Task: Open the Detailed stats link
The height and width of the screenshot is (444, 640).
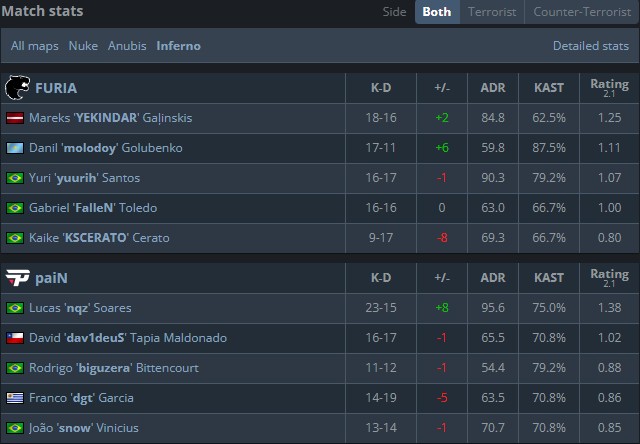Action: pos(590,46)
